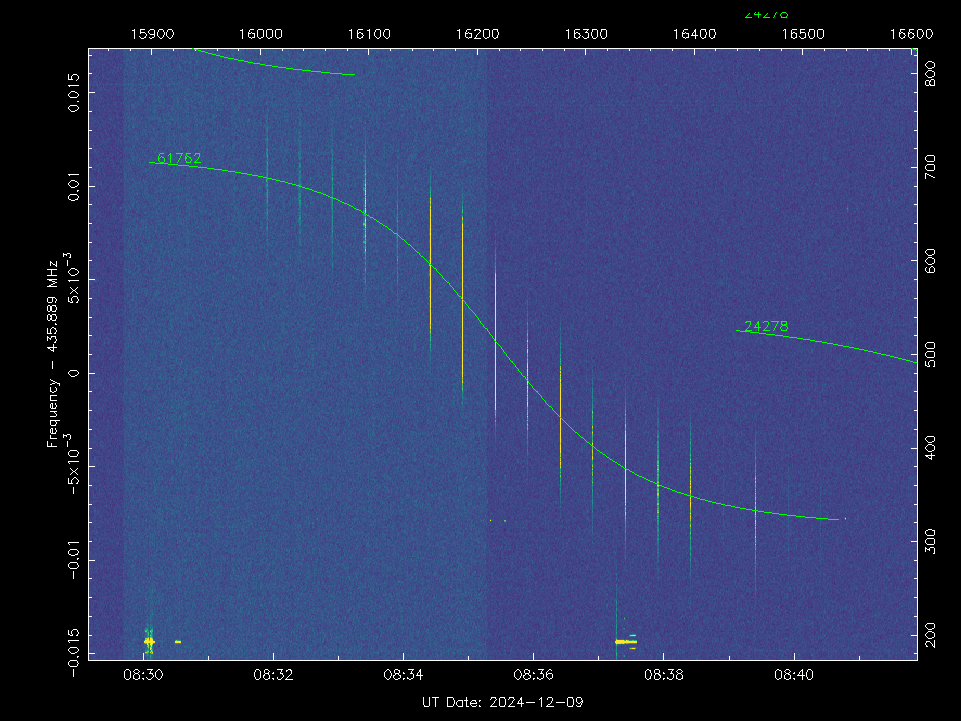Click the time label 08:34
961x721 pixels.
[x=403, y=675]
